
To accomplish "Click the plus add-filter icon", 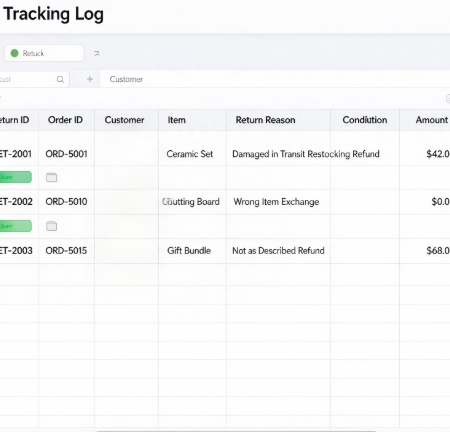I will (90, 79).
